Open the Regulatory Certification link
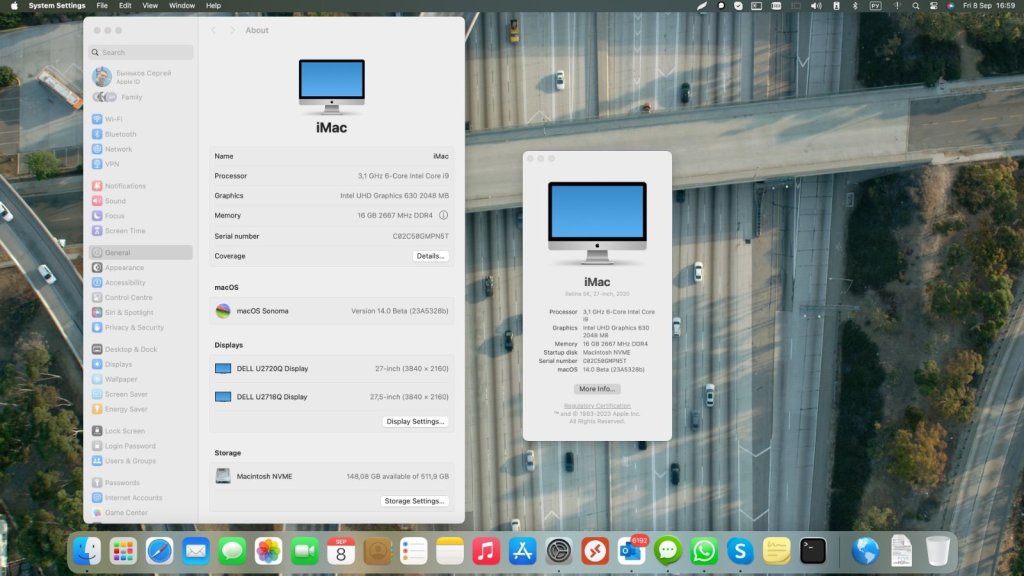The height and width of the screenshot is (576, 1024). (597, 405)
